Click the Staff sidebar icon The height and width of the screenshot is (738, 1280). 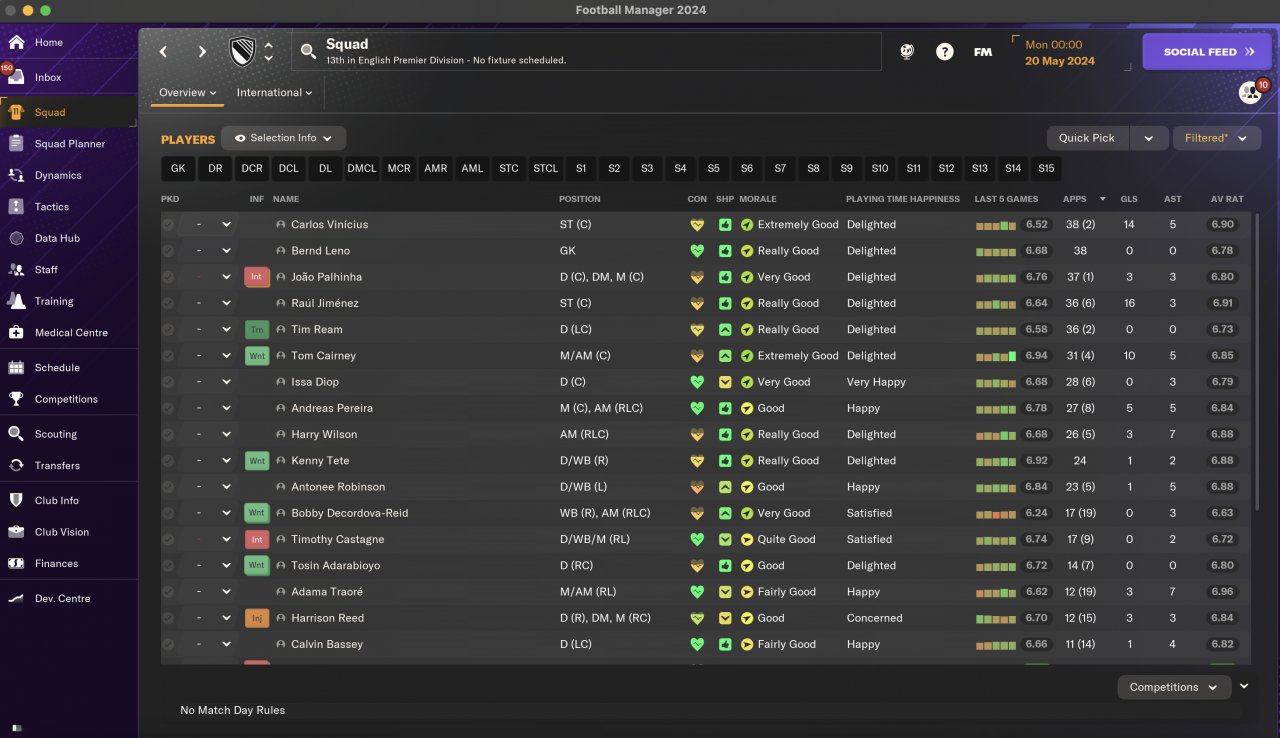pyautogui.click(x=16, y=270)
